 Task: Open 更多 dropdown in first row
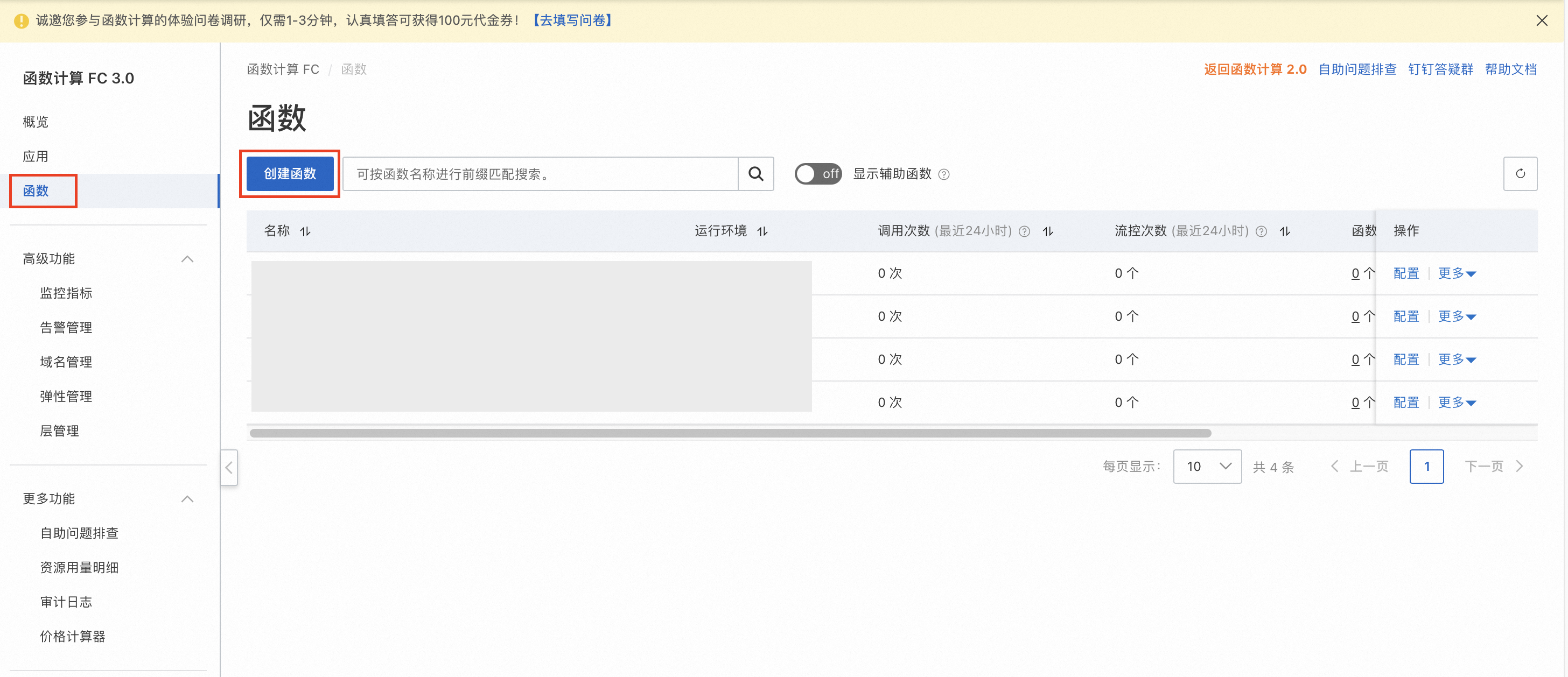point(1457,274)
